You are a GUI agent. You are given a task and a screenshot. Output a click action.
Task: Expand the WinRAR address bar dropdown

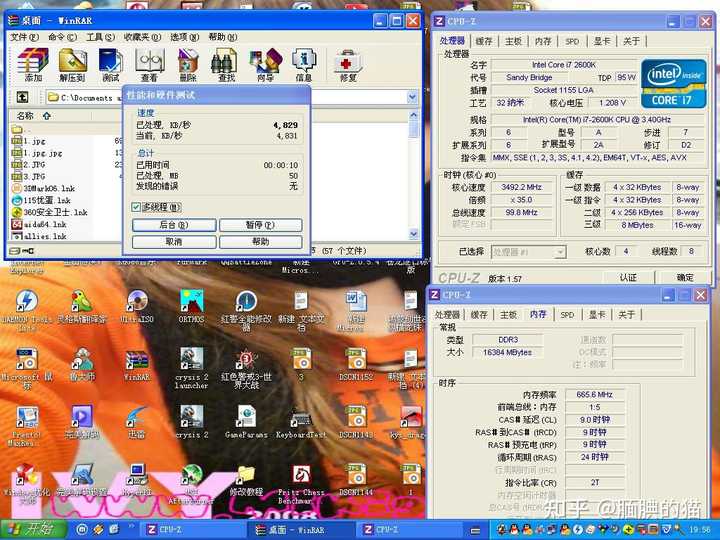tap(412, 97)
